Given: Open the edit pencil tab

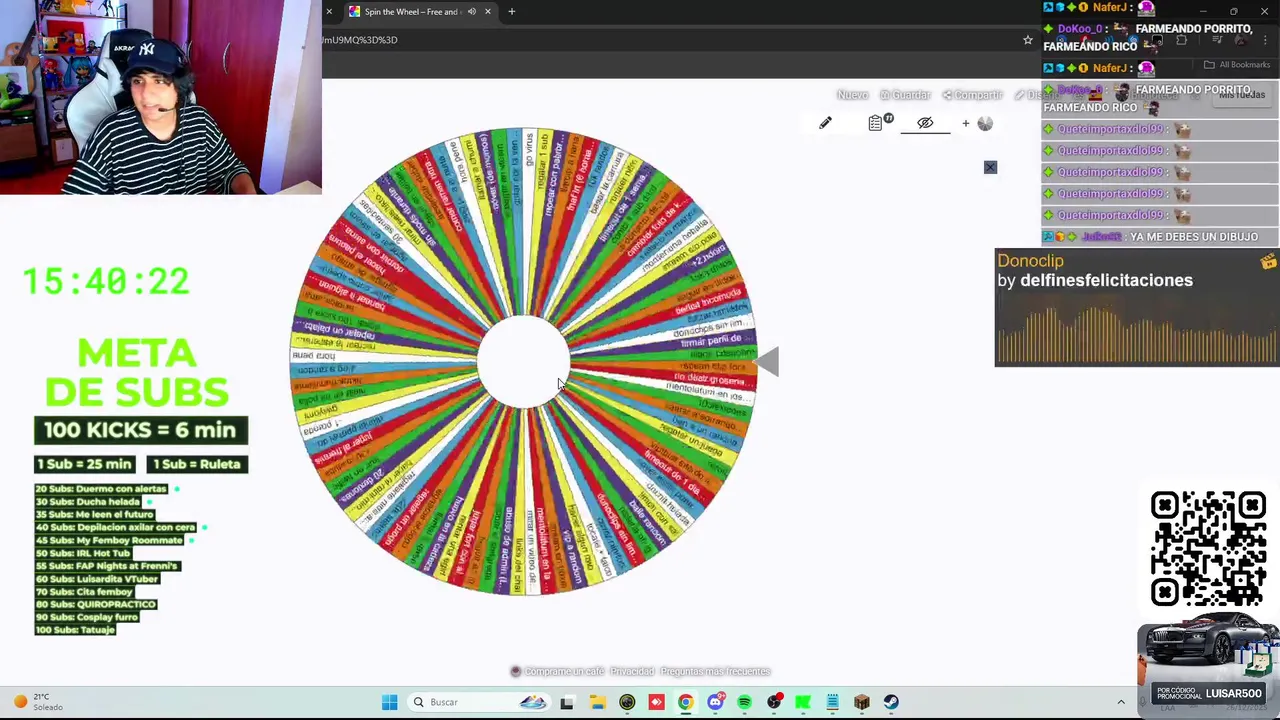Looking at the screenshot, I should [x=825, y=123].
